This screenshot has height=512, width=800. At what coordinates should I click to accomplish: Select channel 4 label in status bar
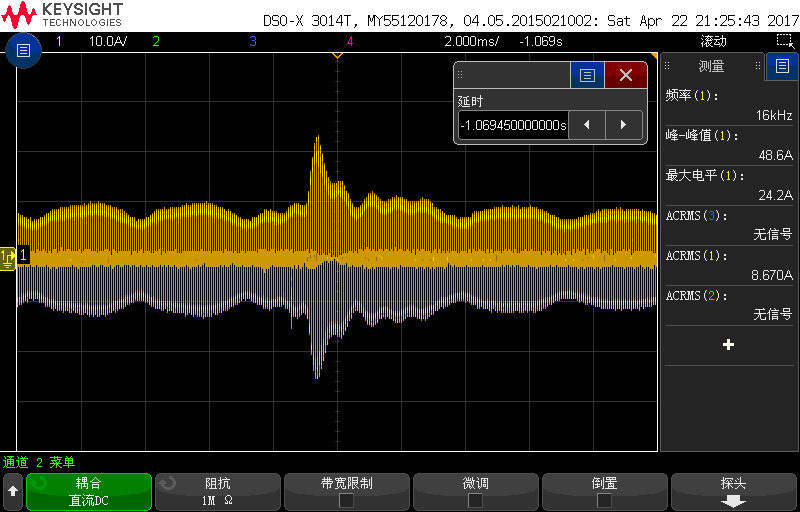[349, 41]
